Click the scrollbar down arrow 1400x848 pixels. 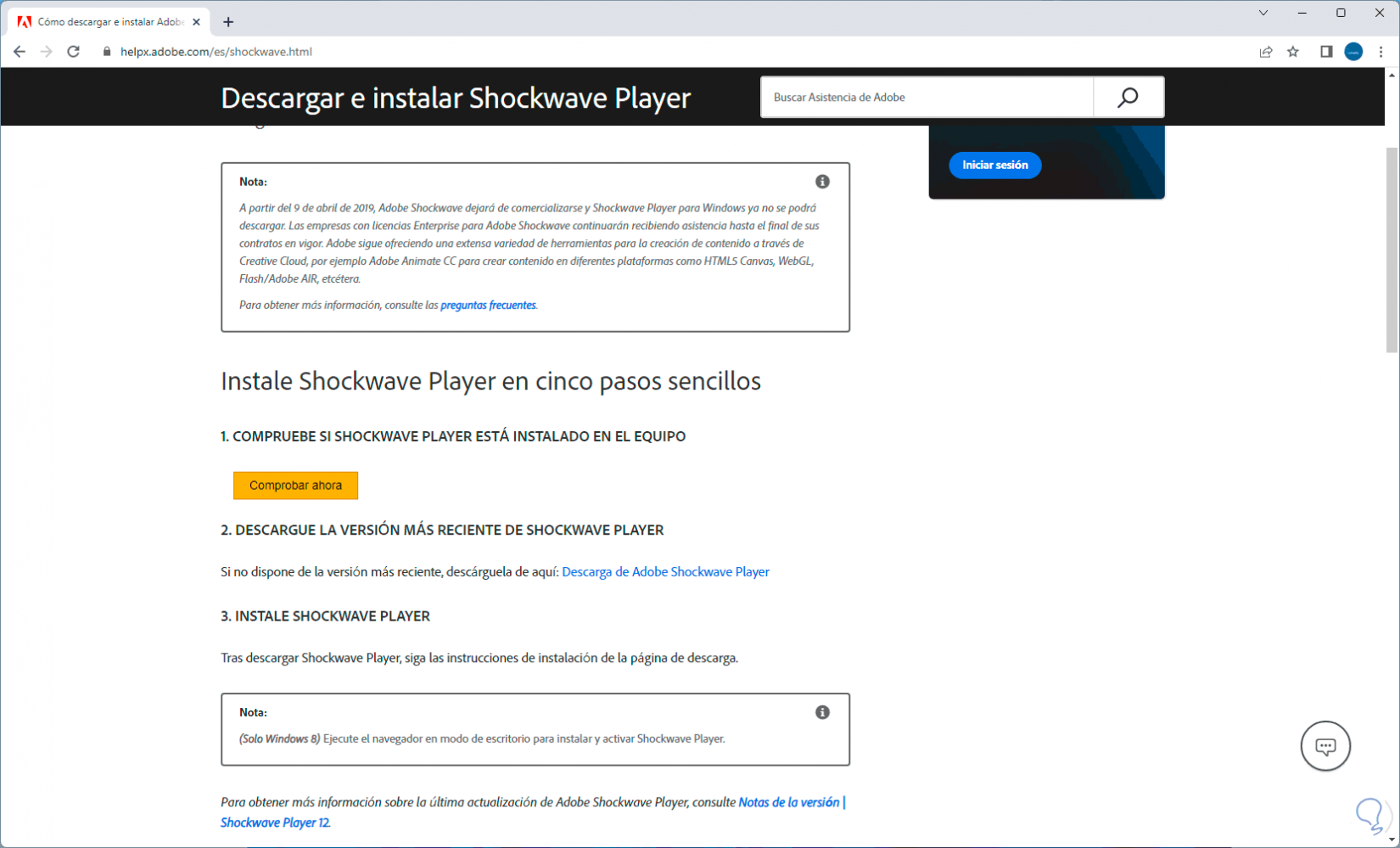[1392, 840]
